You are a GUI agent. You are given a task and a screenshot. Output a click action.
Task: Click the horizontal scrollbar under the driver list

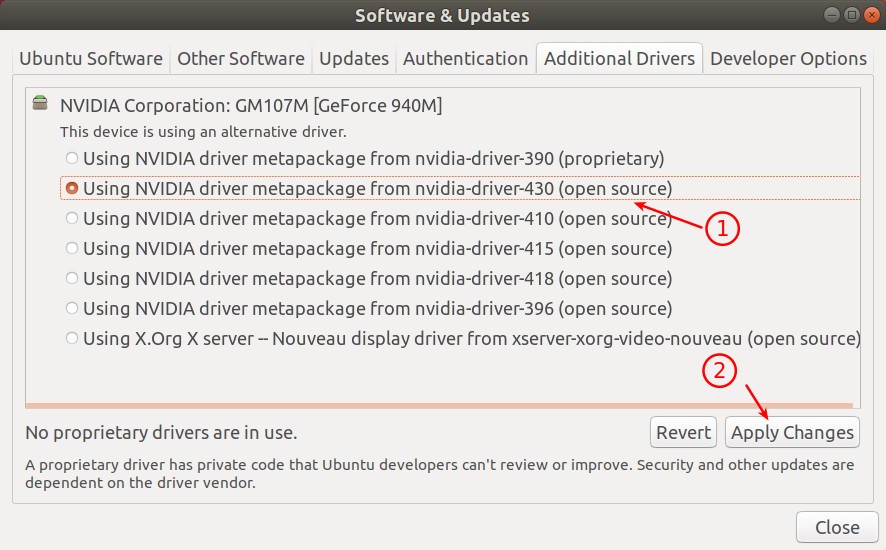point(439,405)
